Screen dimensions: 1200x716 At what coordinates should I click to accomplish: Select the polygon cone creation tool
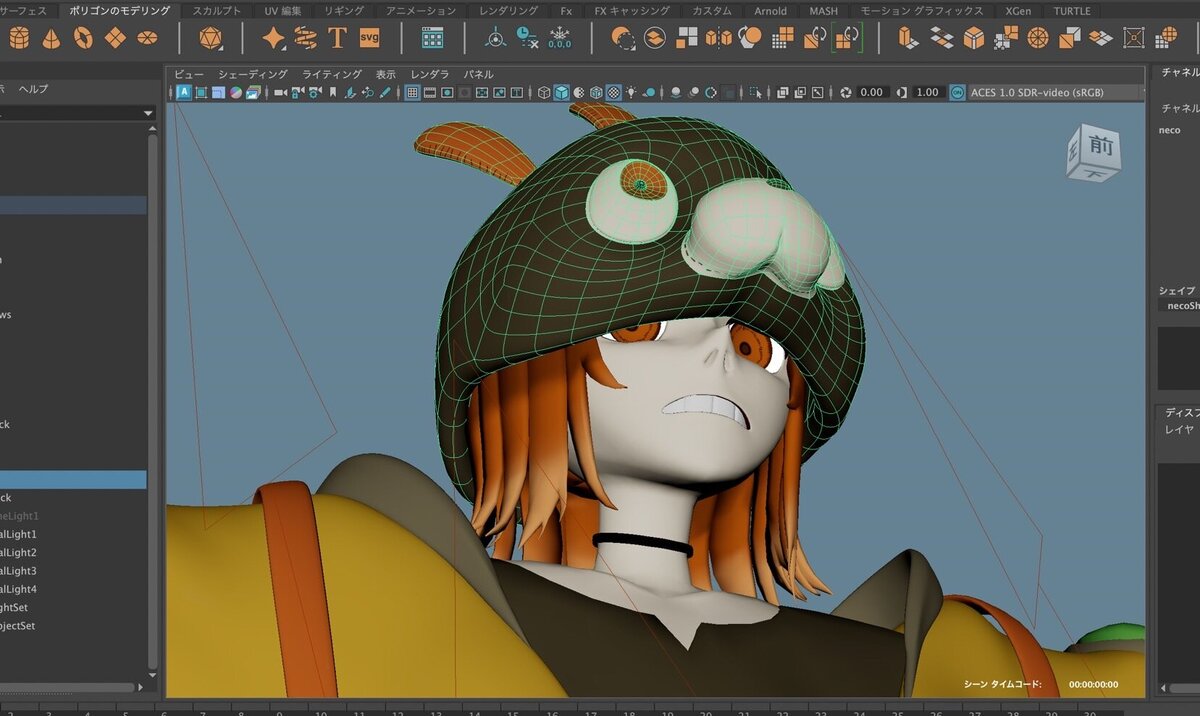tap(51, 40)
